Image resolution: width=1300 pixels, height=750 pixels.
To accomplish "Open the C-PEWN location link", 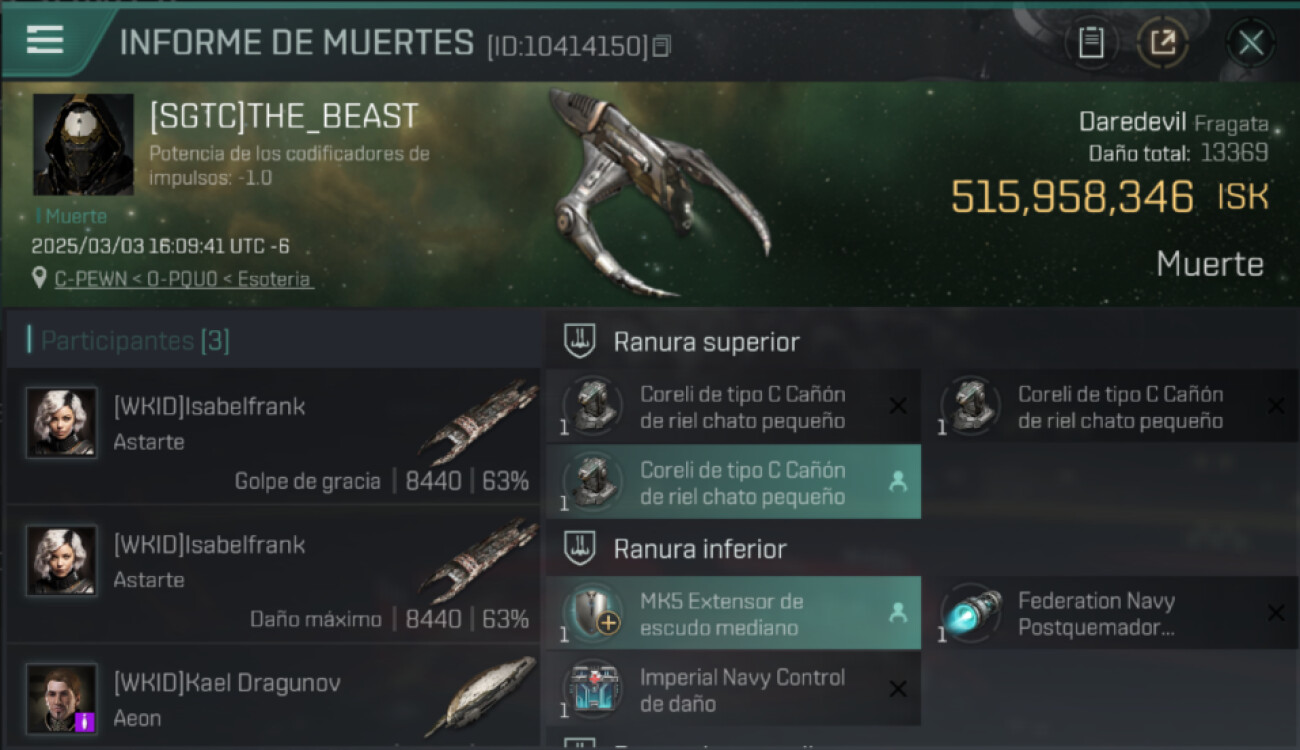I will pos(183,279).
